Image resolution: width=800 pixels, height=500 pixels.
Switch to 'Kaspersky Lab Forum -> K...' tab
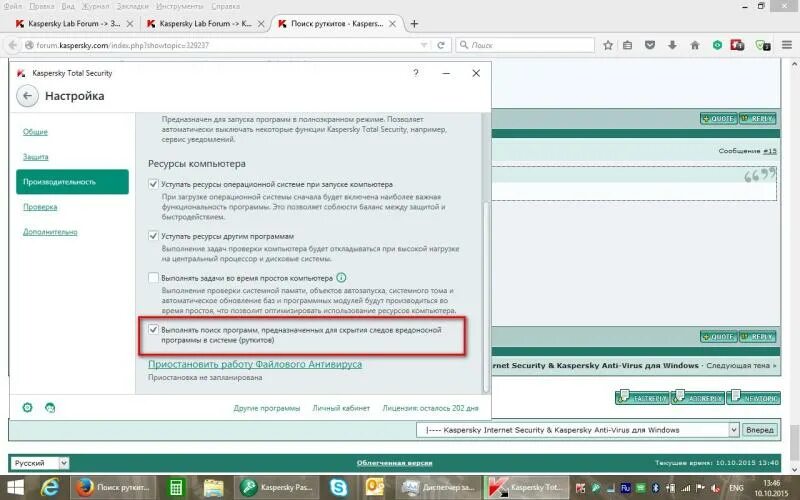click(205, 24)
